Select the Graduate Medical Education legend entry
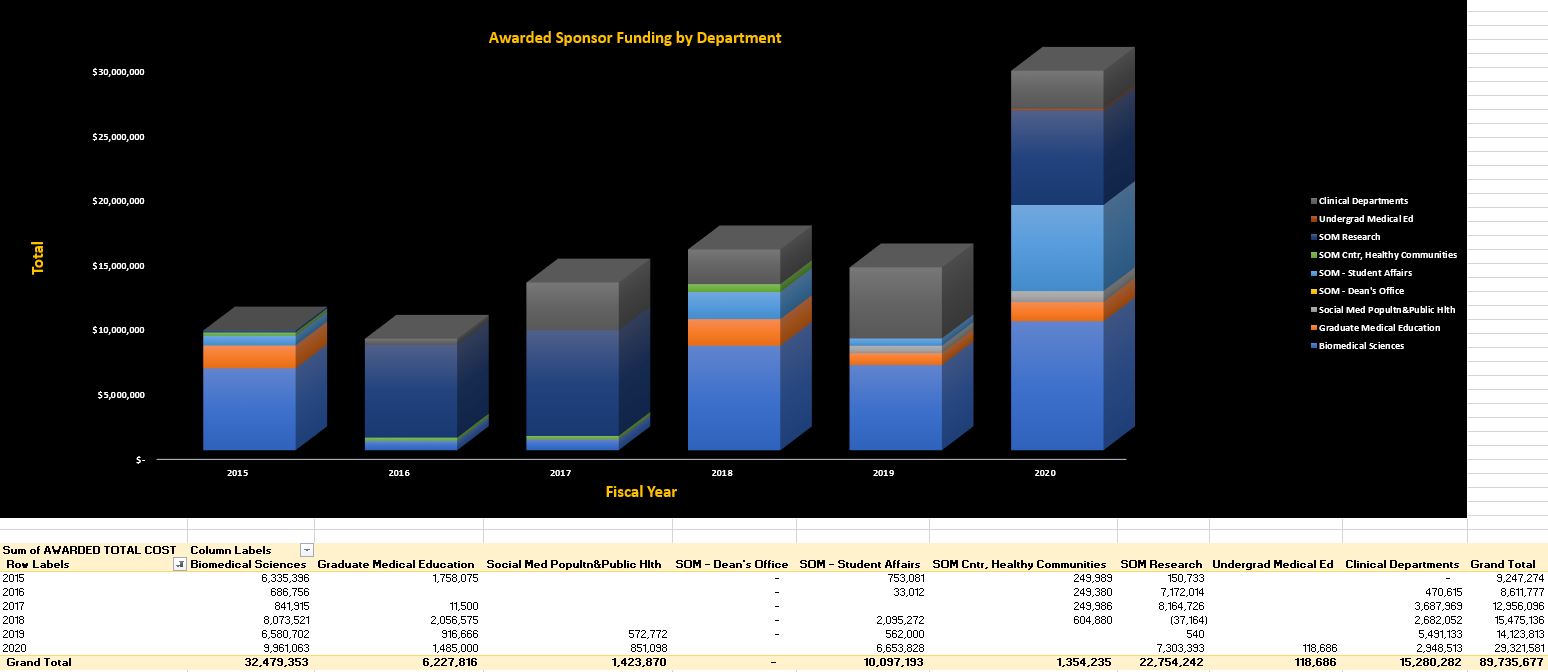1548x672 pixels. coord(1379,328)
